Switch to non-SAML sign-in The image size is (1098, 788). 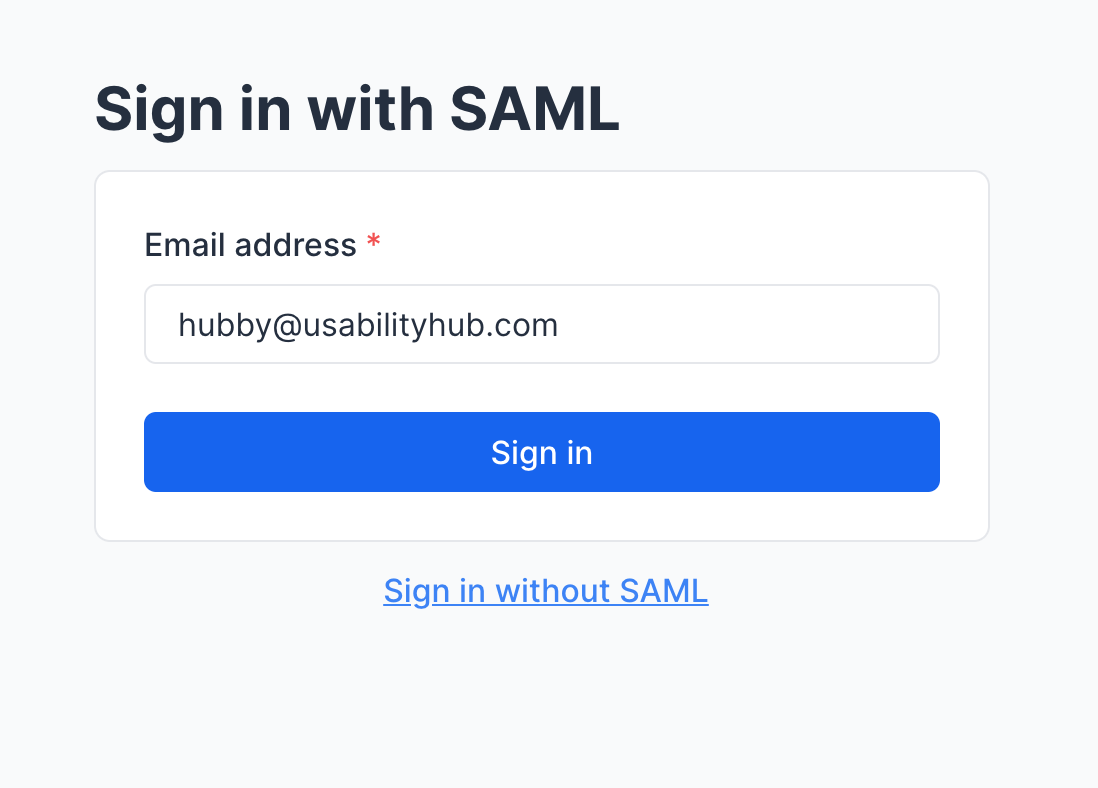tap(545, 591)
